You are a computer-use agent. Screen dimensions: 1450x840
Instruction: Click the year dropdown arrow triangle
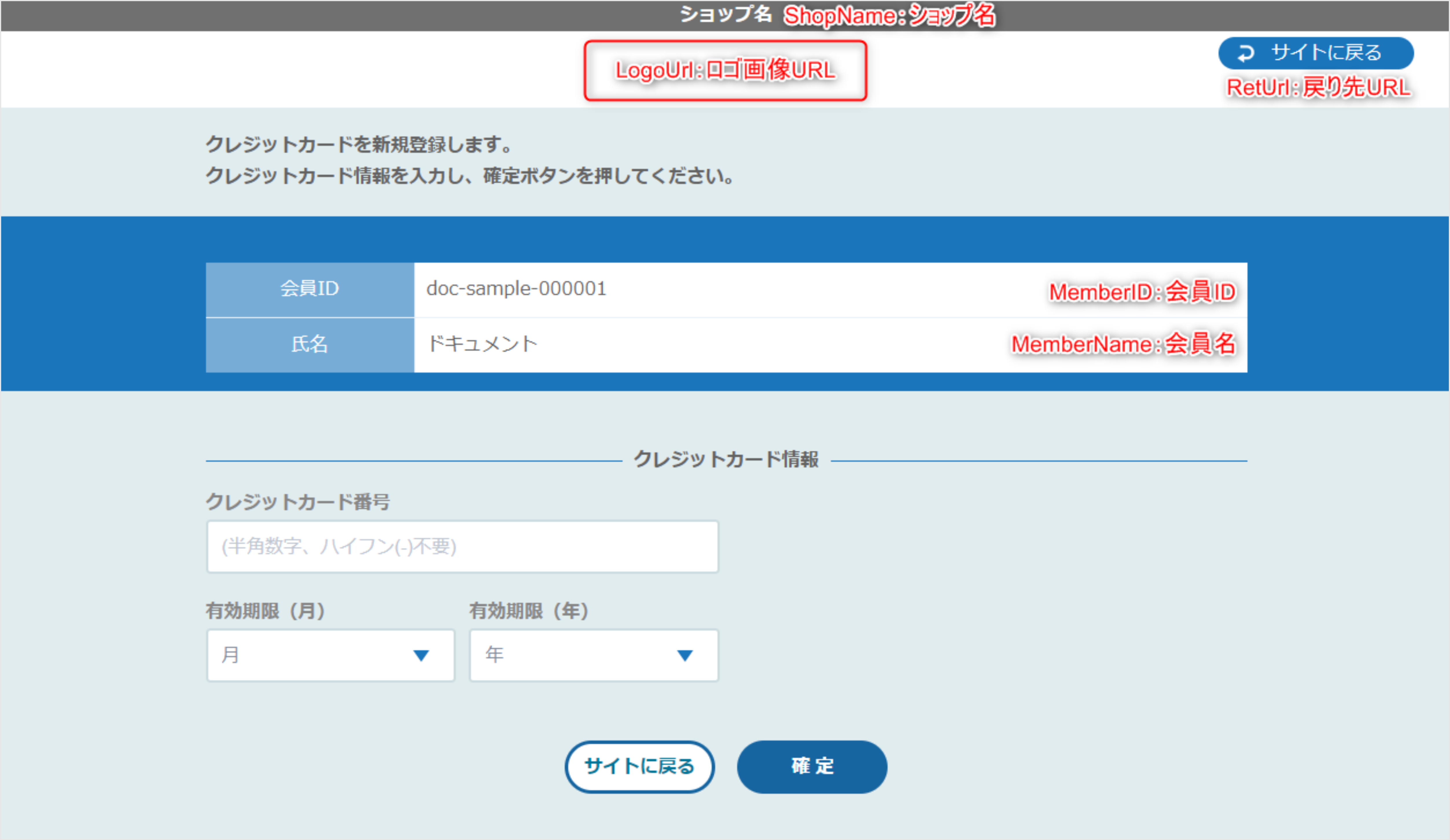pyautogui.click(x=684, y=655)
